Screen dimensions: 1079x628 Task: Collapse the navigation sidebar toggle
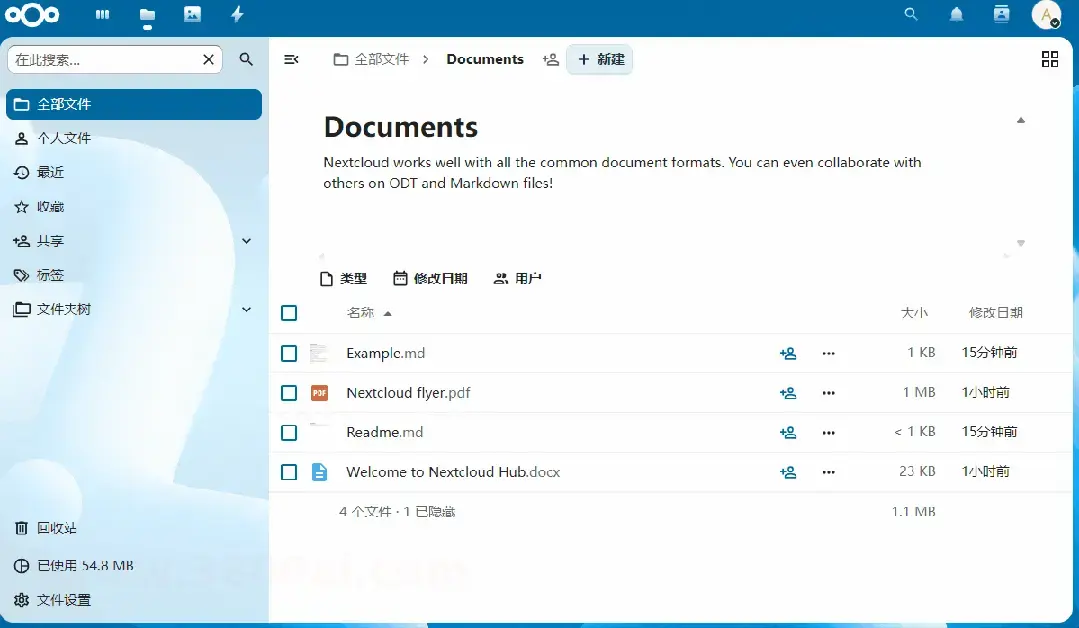(x=291, y=59)
